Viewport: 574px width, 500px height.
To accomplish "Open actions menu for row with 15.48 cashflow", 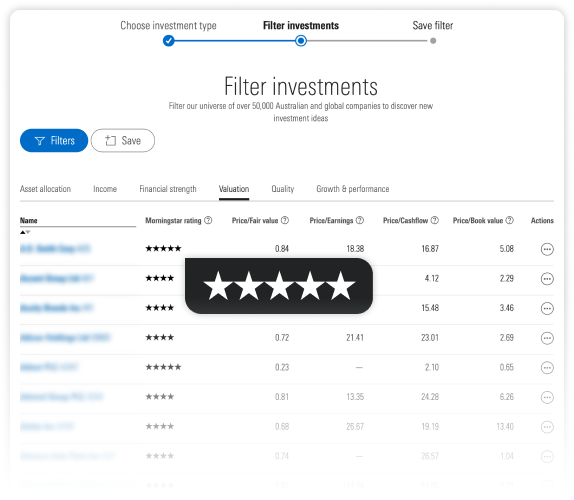I will click(x=547, y=309).
